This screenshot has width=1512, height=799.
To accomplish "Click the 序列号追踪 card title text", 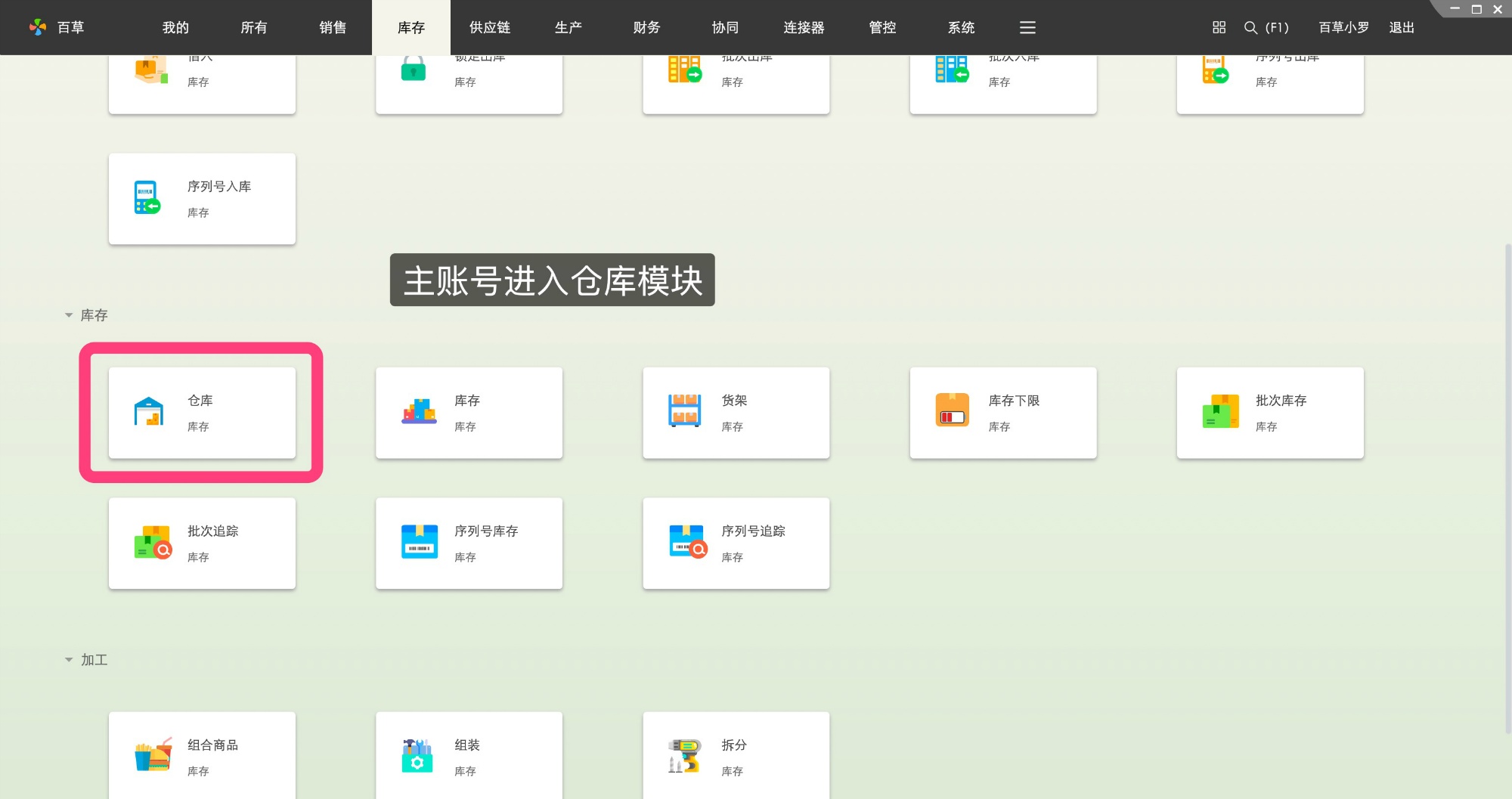I will coord(754,531).
